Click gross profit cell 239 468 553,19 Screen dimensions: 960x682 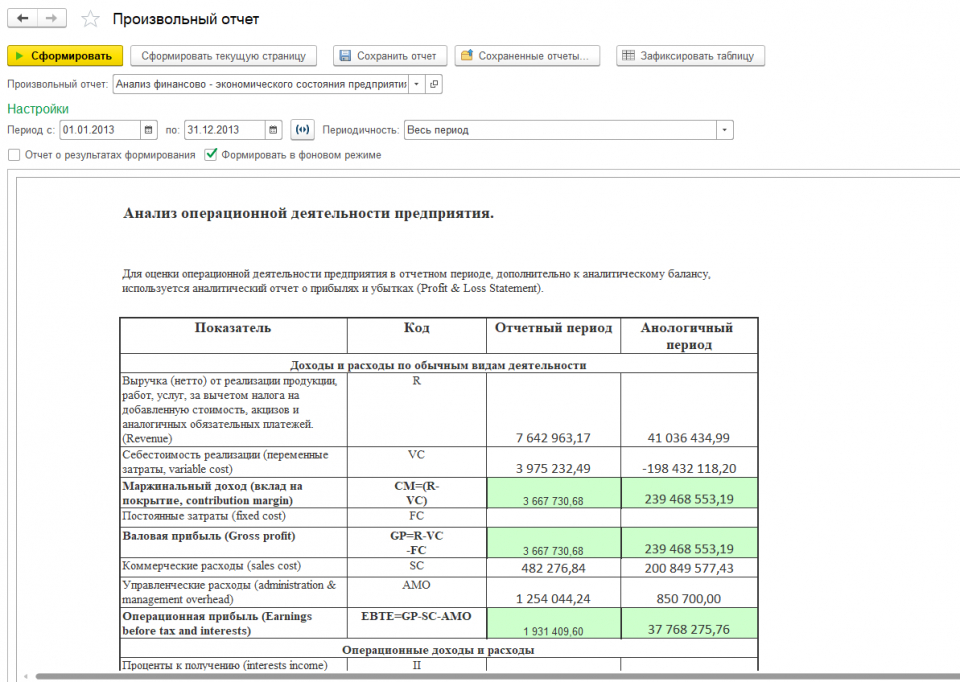pos(689,542)
